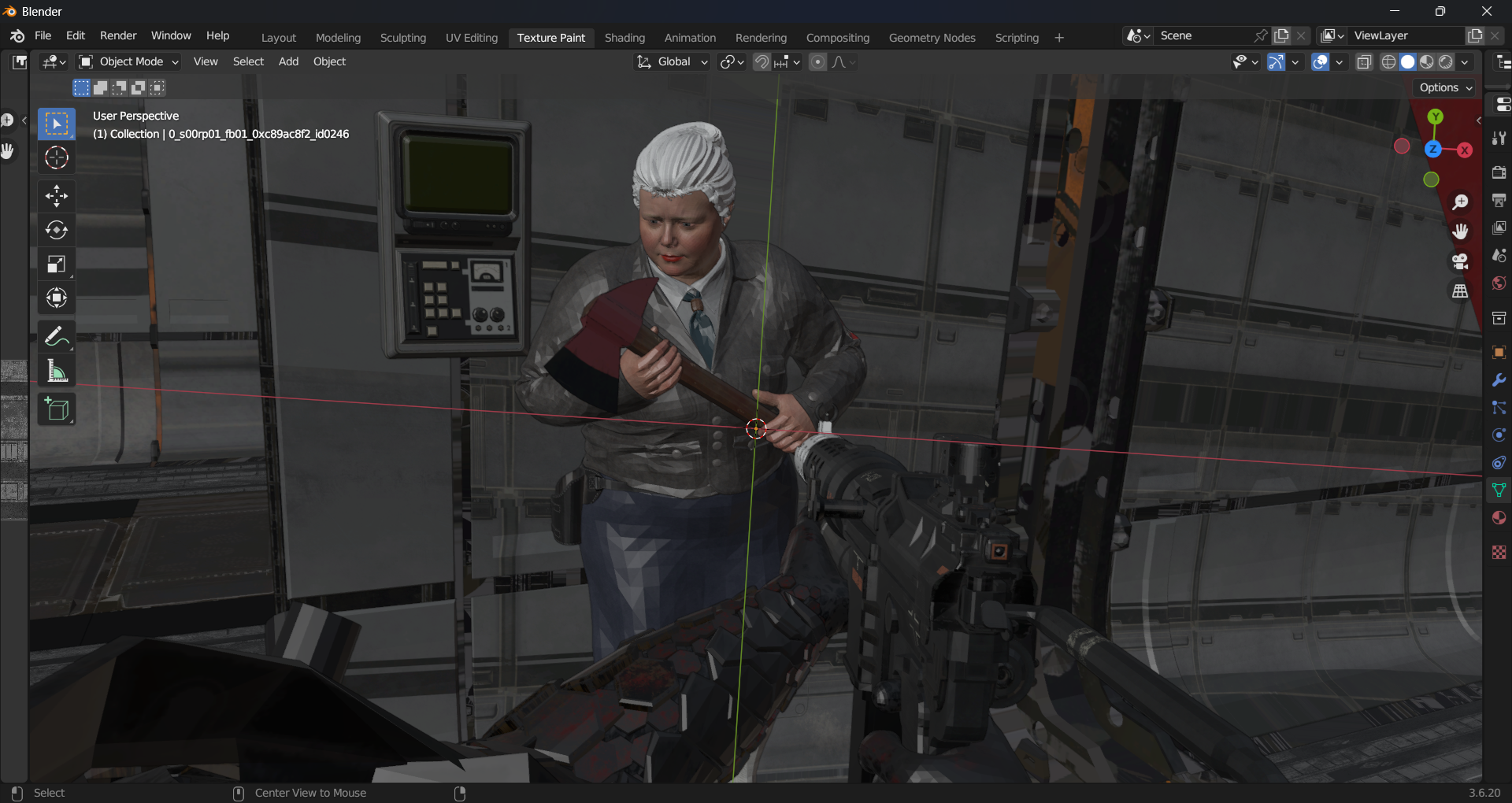Add a new workspace with plus button

[x=1059, y=38]
